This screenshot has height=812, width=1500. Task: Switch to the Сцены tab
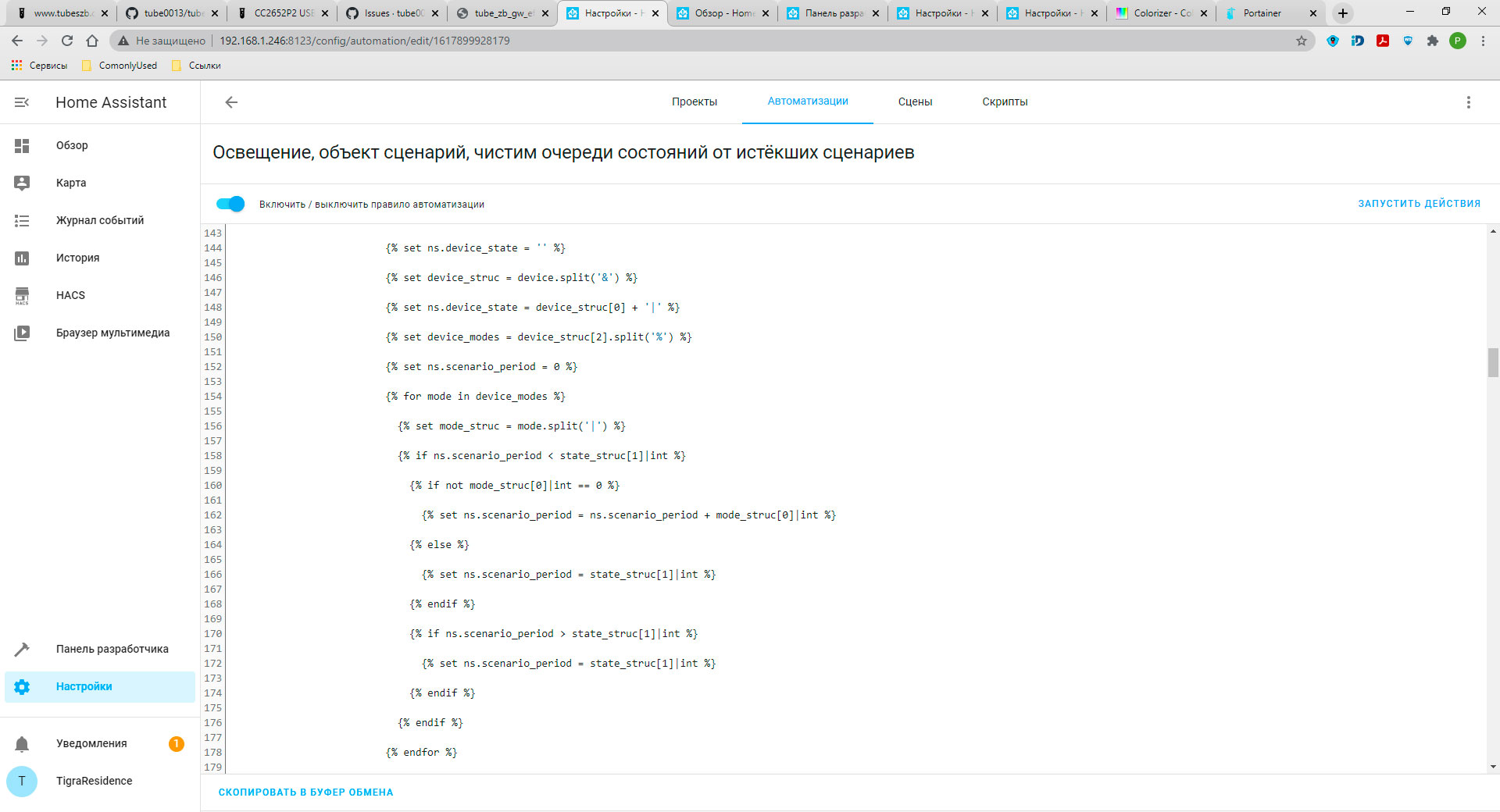[915, 101]
